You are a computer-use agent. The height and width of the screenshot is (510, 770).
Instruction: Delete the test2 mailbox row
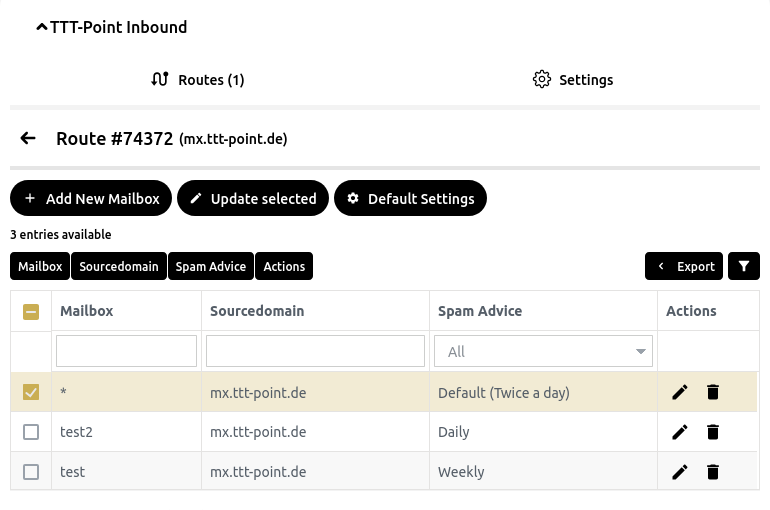[x=713, y=432]
